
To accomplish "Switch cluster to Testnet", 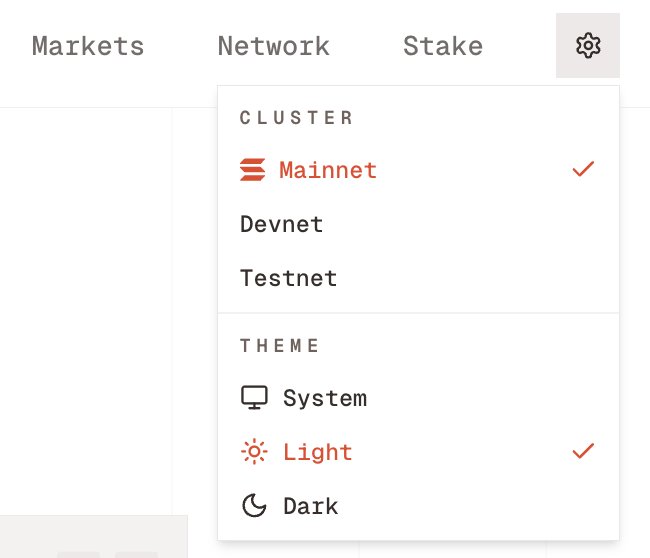I will point(289,278).
